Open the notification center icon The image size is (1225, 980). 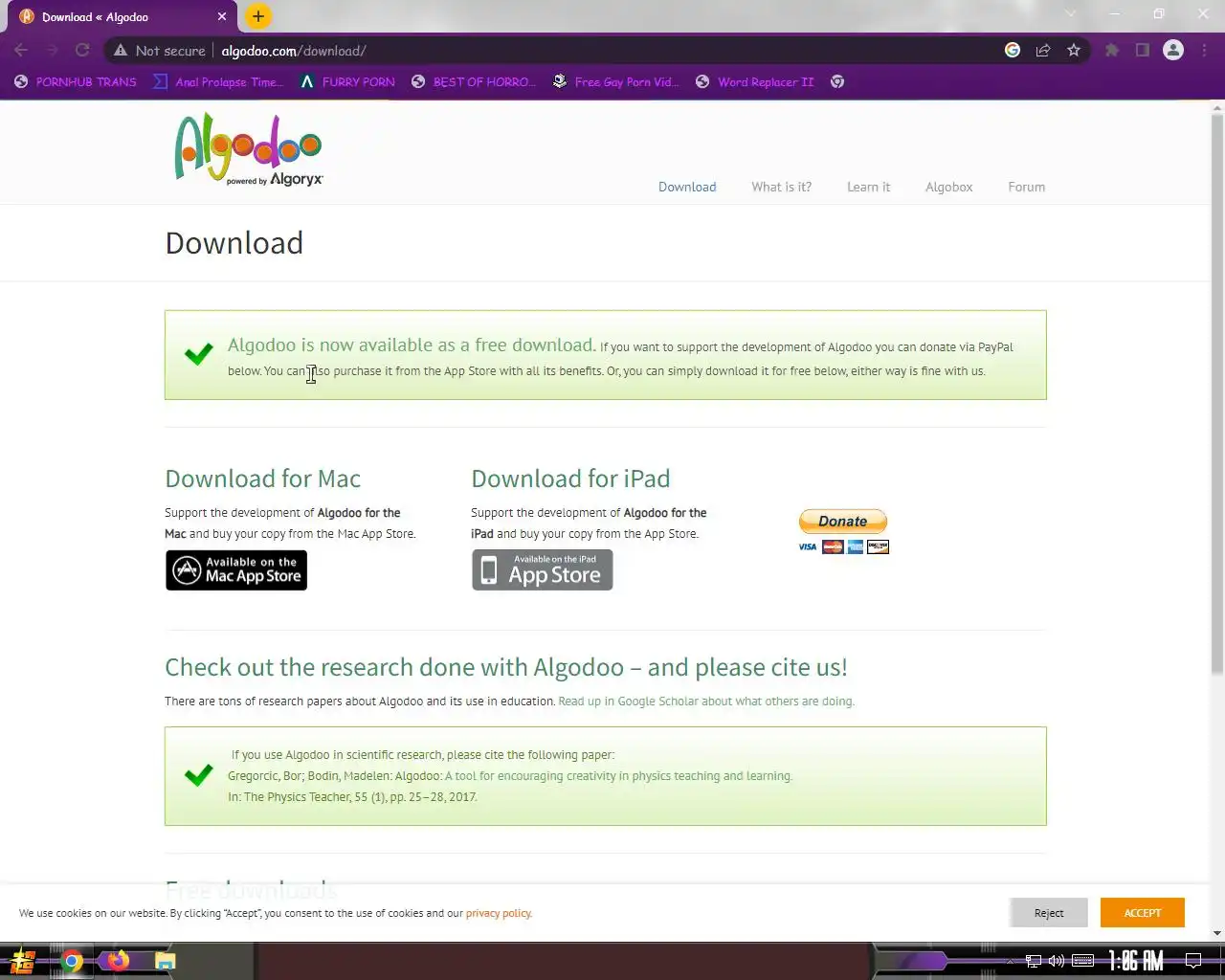[1193, 961]
